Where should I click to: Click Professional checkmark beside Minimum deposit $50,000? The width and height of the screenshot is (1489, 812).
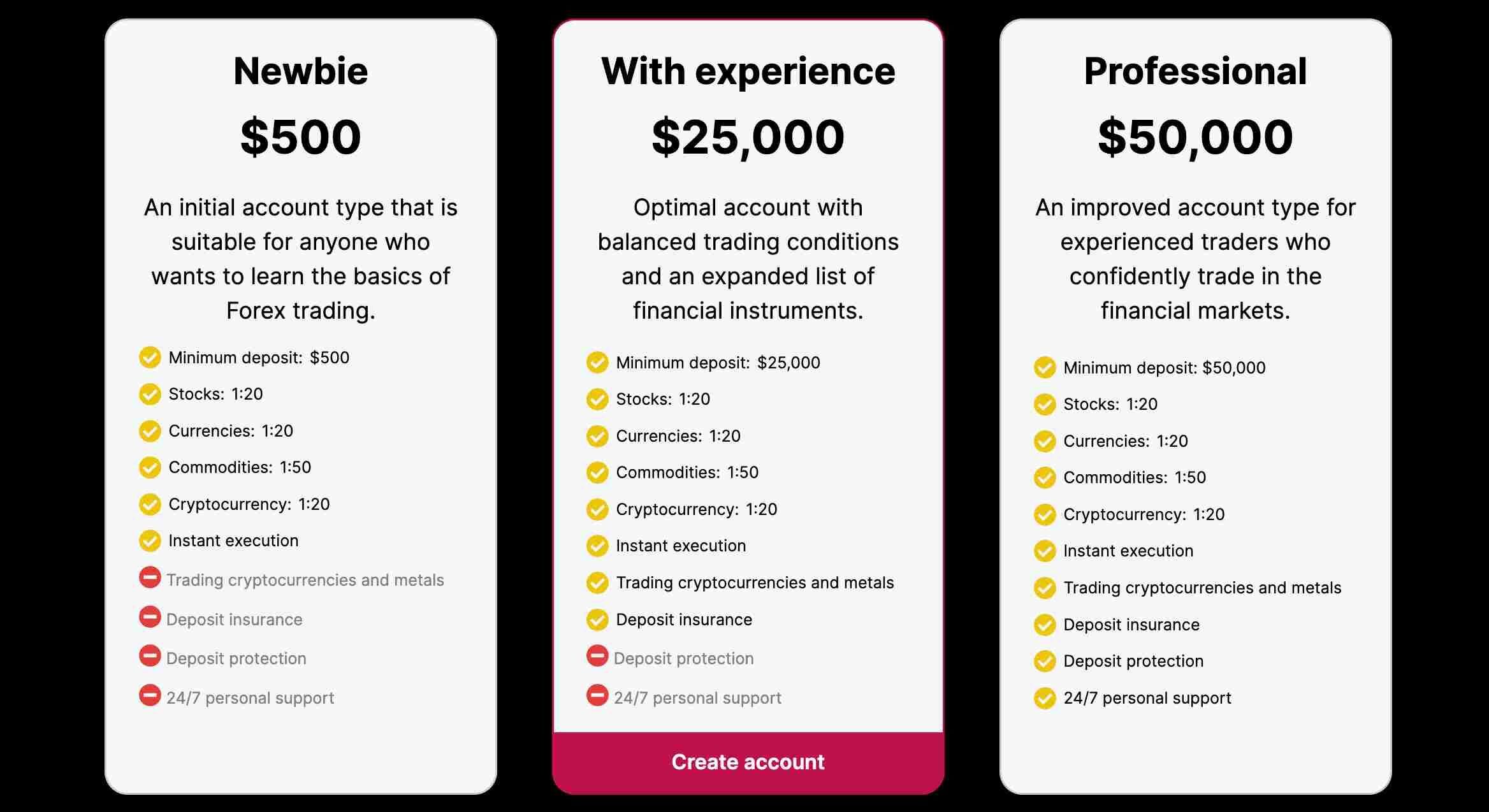(1045, 368)
